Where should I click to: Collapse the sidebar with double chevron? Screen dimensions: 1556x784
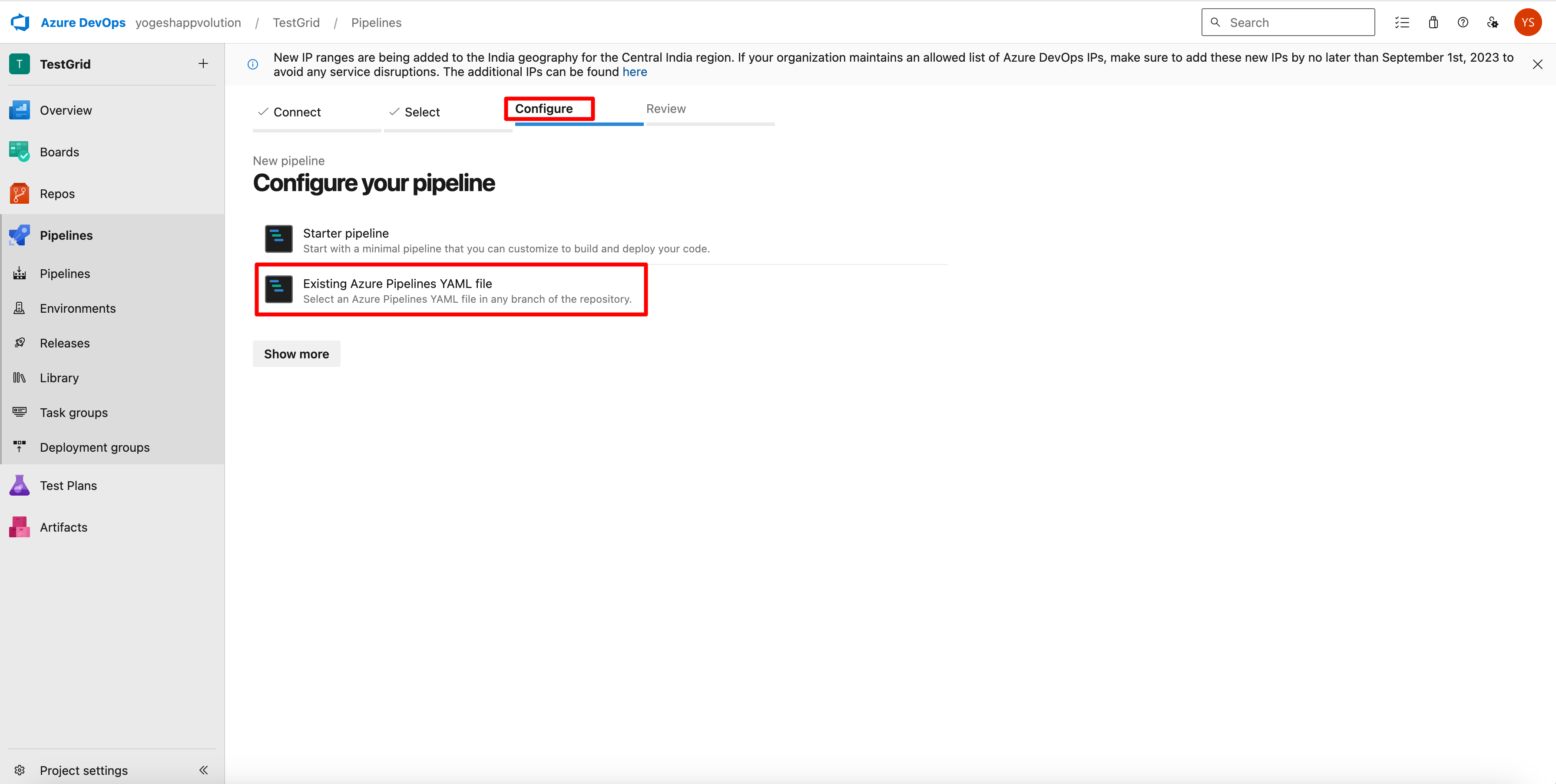pyautogui.click(x=204, y=770)
